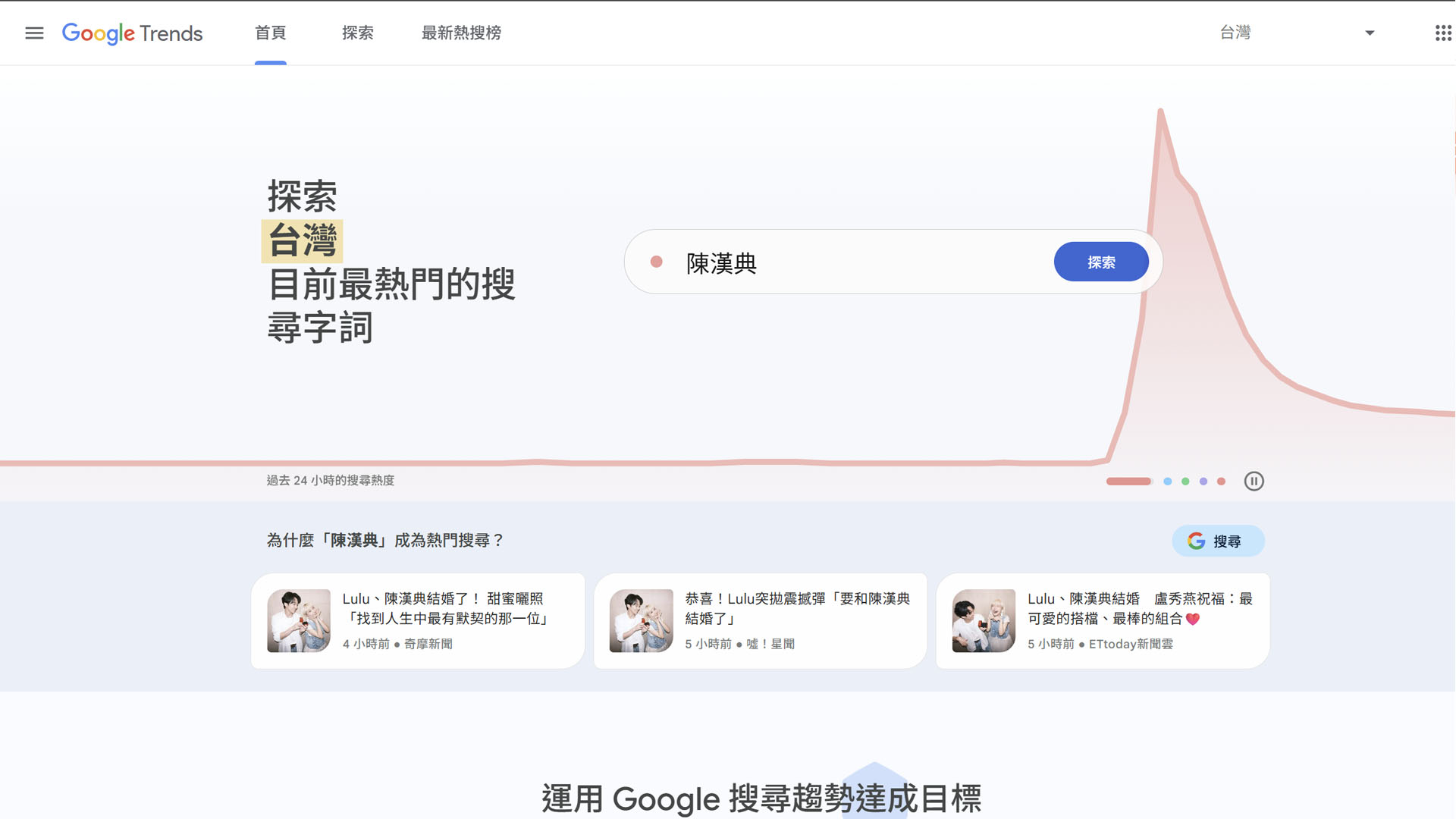The width and height of the screenshot is (1456, 819).
Task: Open the 噓！星聞 article 恭喜！Lulu突拋震撼彈
Action: [x=761, y=620]
